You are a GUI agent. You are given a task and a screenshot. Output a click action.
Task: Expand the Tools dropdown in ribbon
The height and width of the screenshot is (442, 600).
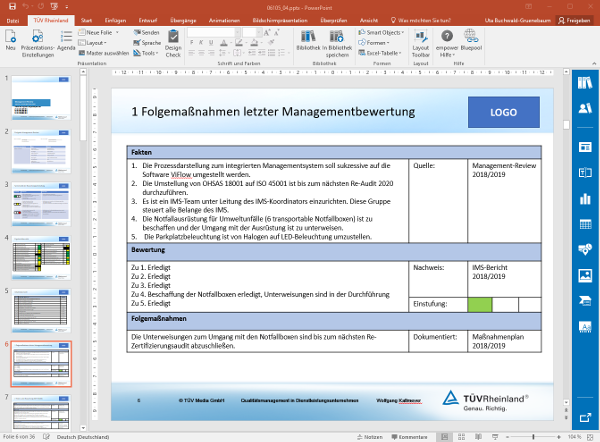[150, 53]
